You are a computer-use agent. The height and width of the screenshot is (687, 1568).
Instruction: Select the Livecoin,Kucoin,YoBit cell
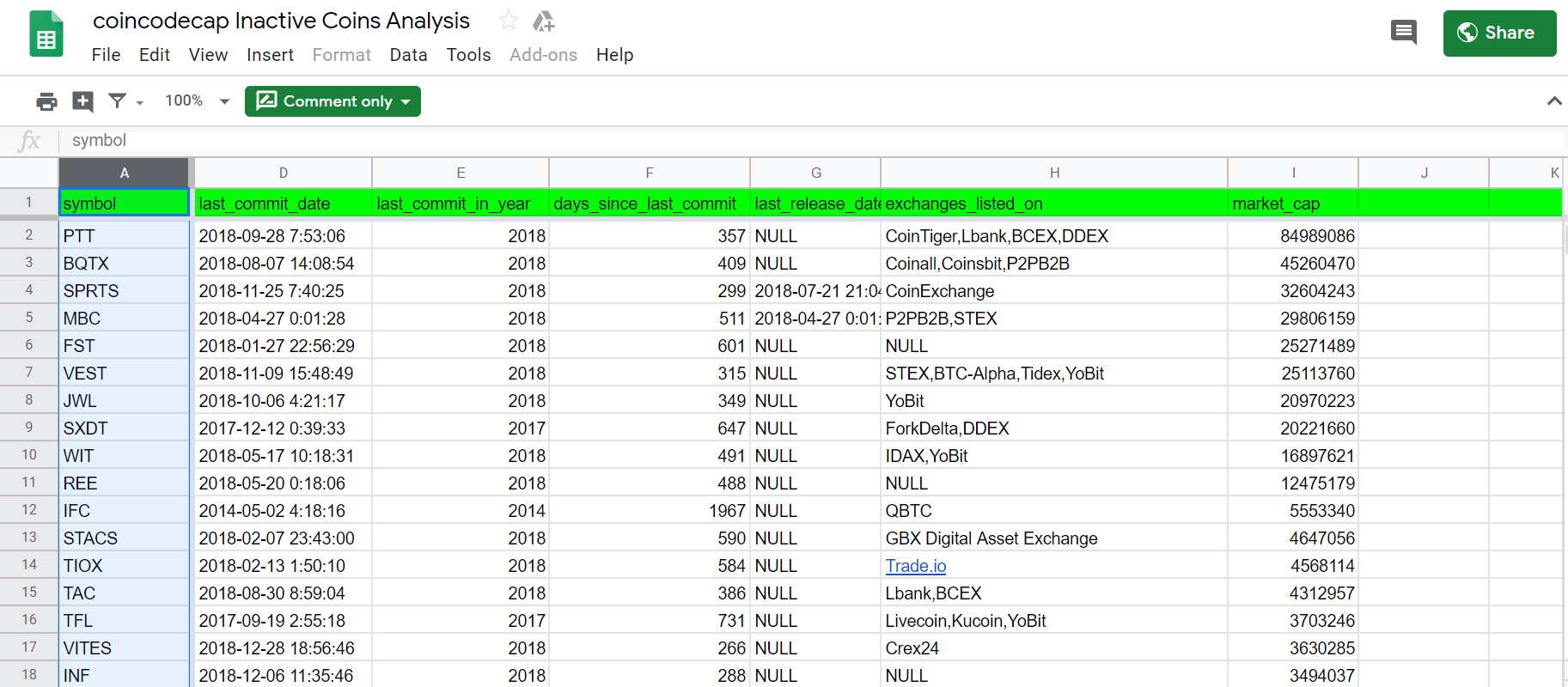coord(1054,620)
